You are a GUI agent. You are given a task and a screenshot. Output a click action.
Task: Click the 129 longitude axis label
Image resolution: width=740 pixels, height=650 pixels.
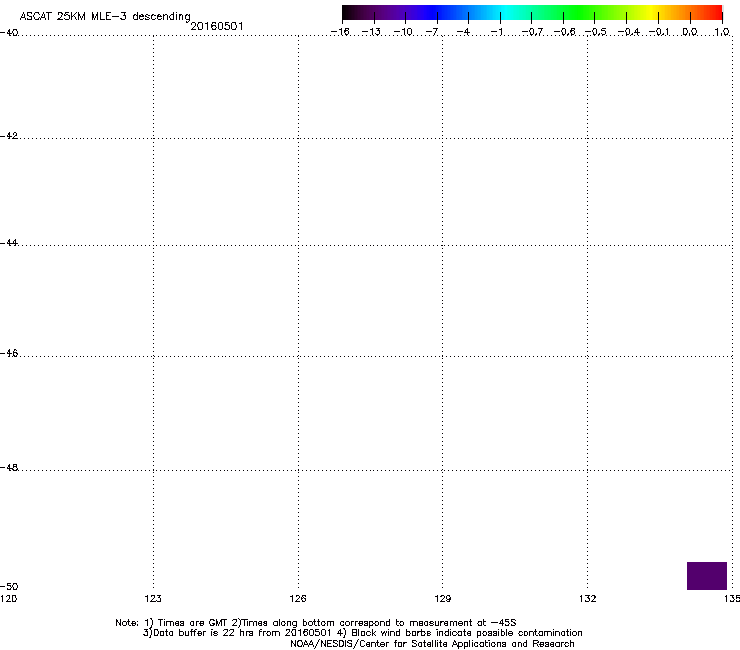coord(442,599)
